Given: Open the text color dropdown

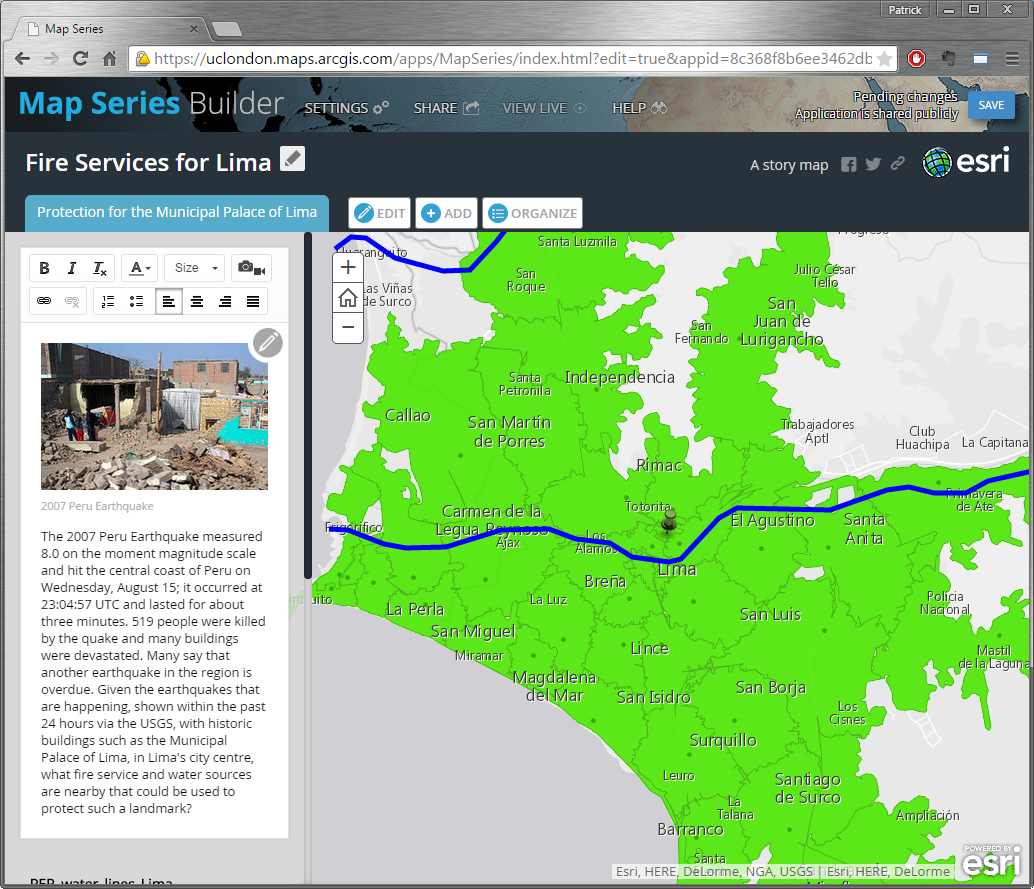Looking at the screenshot, I should coord(140,268).
